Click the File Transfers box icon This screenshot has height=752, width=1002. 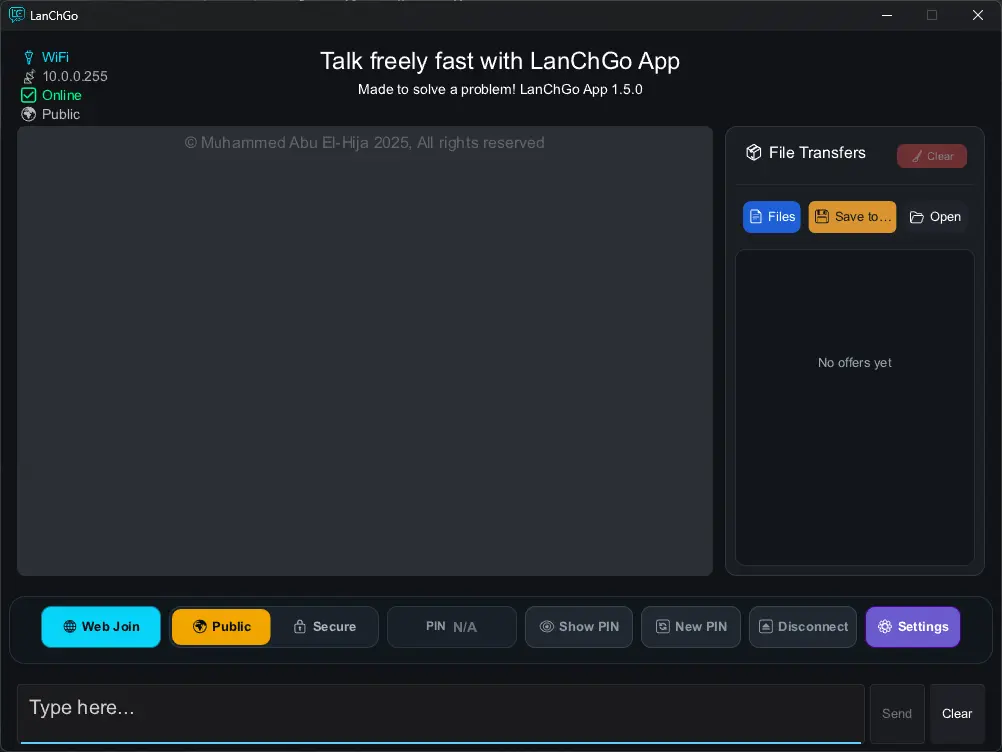(x=753, y=153)
